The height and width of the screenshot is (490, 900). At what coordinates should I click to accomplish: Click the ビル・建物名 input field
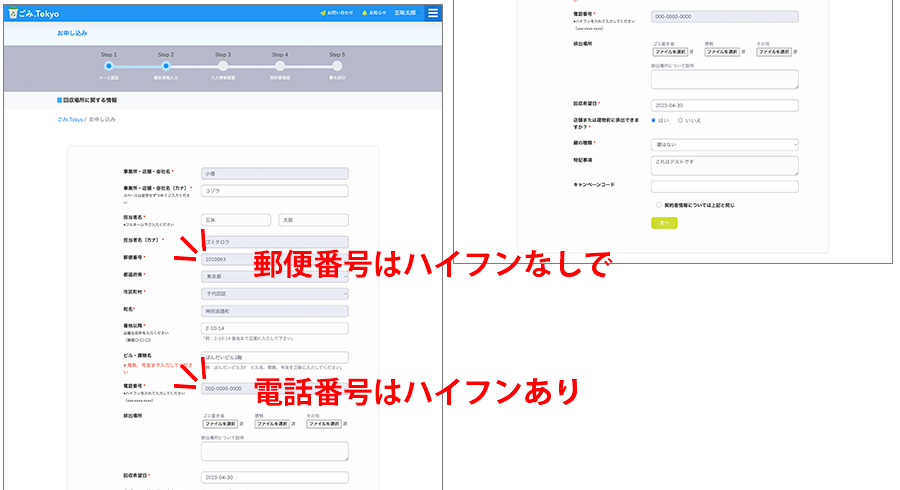tap(274, 357)
